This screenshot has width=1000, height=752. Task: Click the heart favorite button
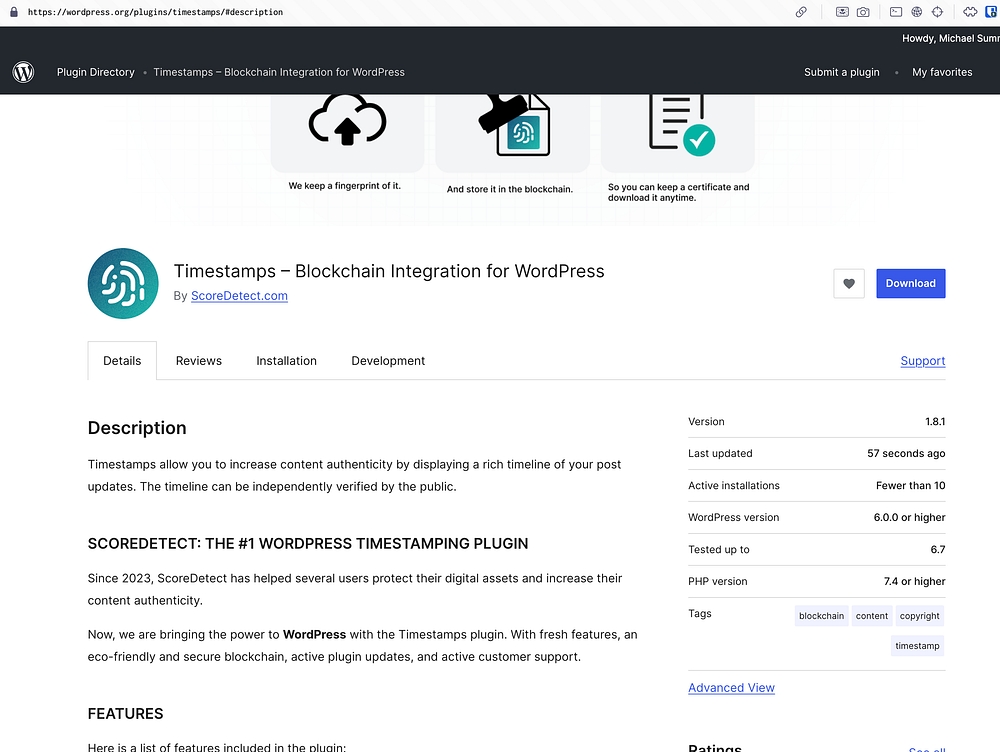pyautogui.click(x=849, y=284)
